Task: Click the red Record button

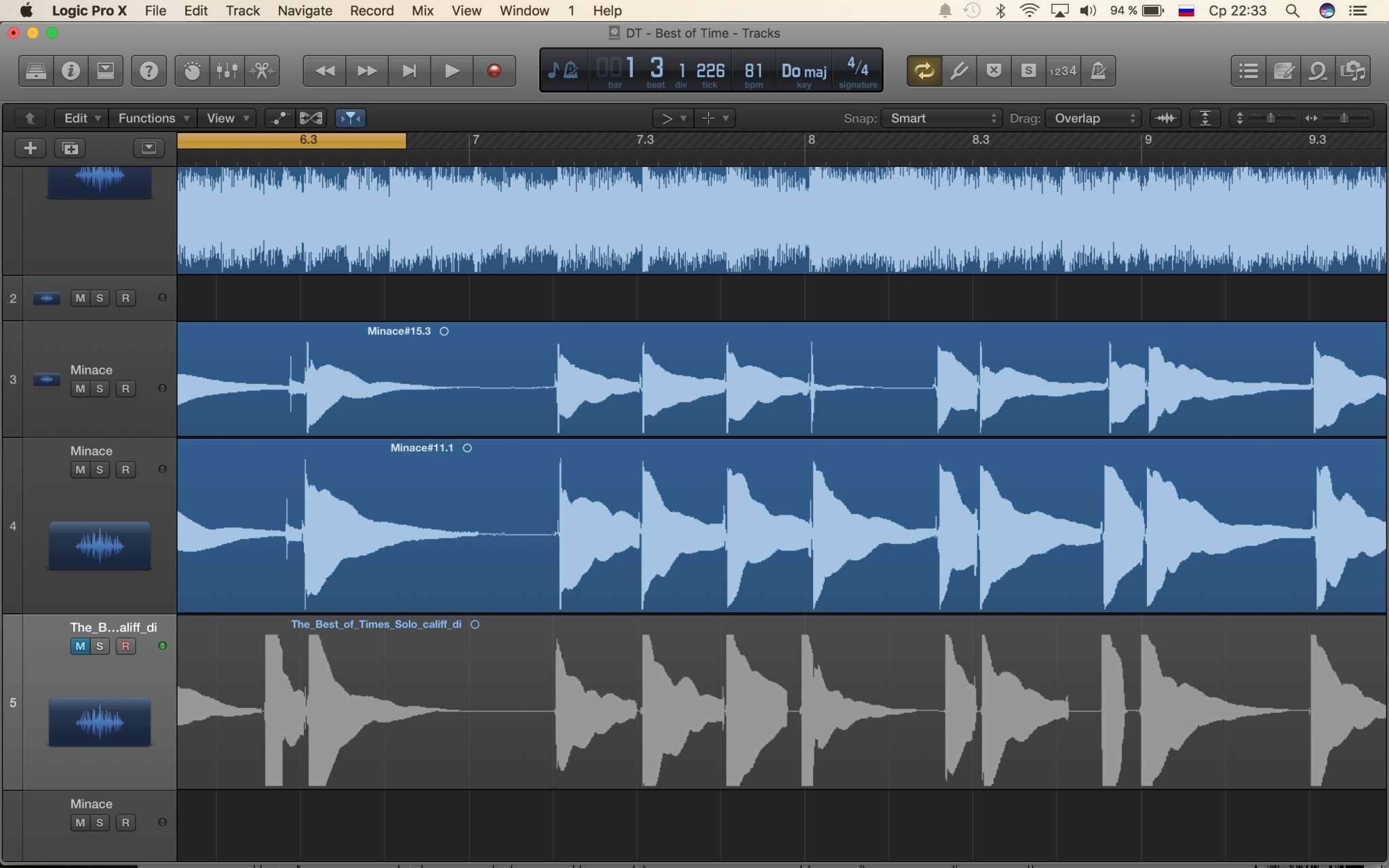Action: click(x=494, y=71)
